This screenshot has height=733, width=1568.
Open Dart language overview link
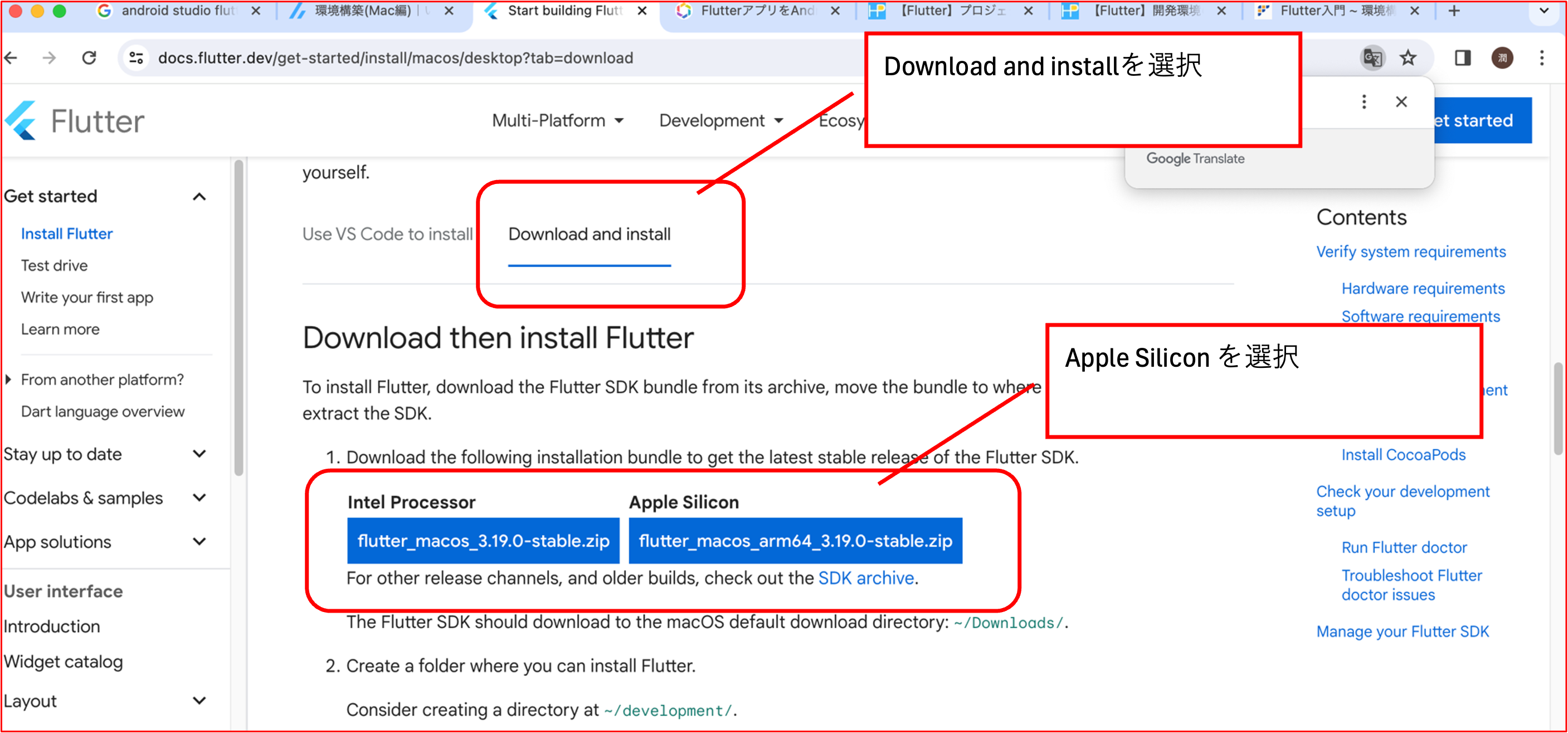click(103, 411)
